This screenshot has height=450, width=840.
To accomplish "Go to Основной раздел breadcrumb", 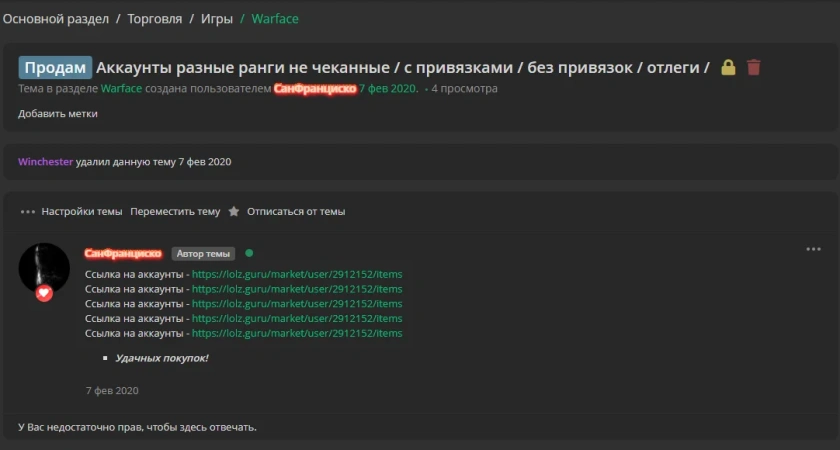I will coord(56,19).
